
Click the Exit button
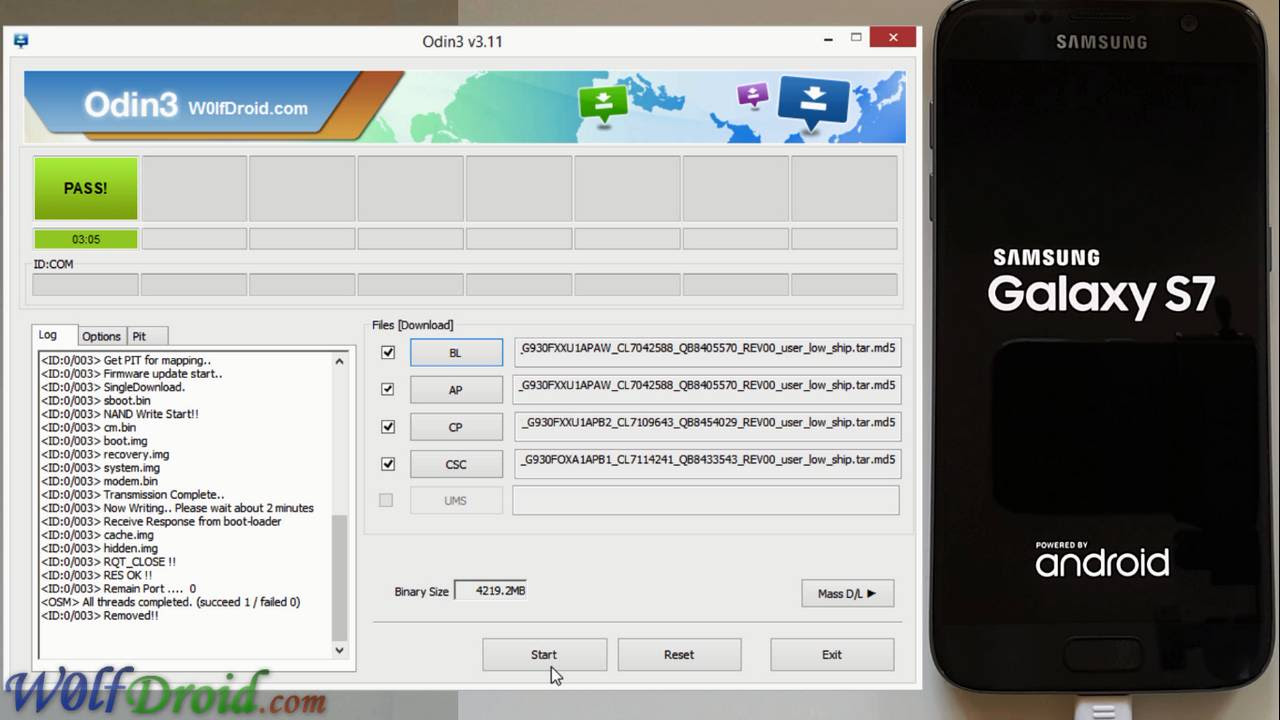pyautogui.click(x=832, y=655)
